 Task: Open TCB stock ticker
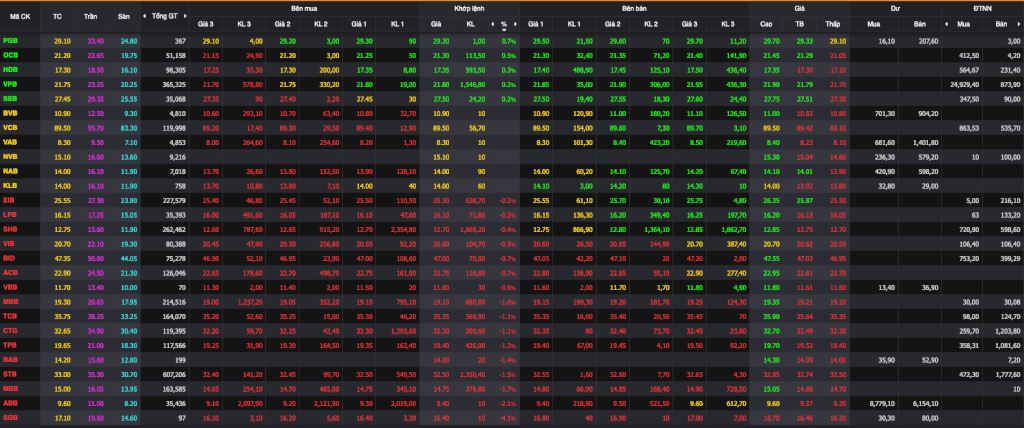[10, 316]
